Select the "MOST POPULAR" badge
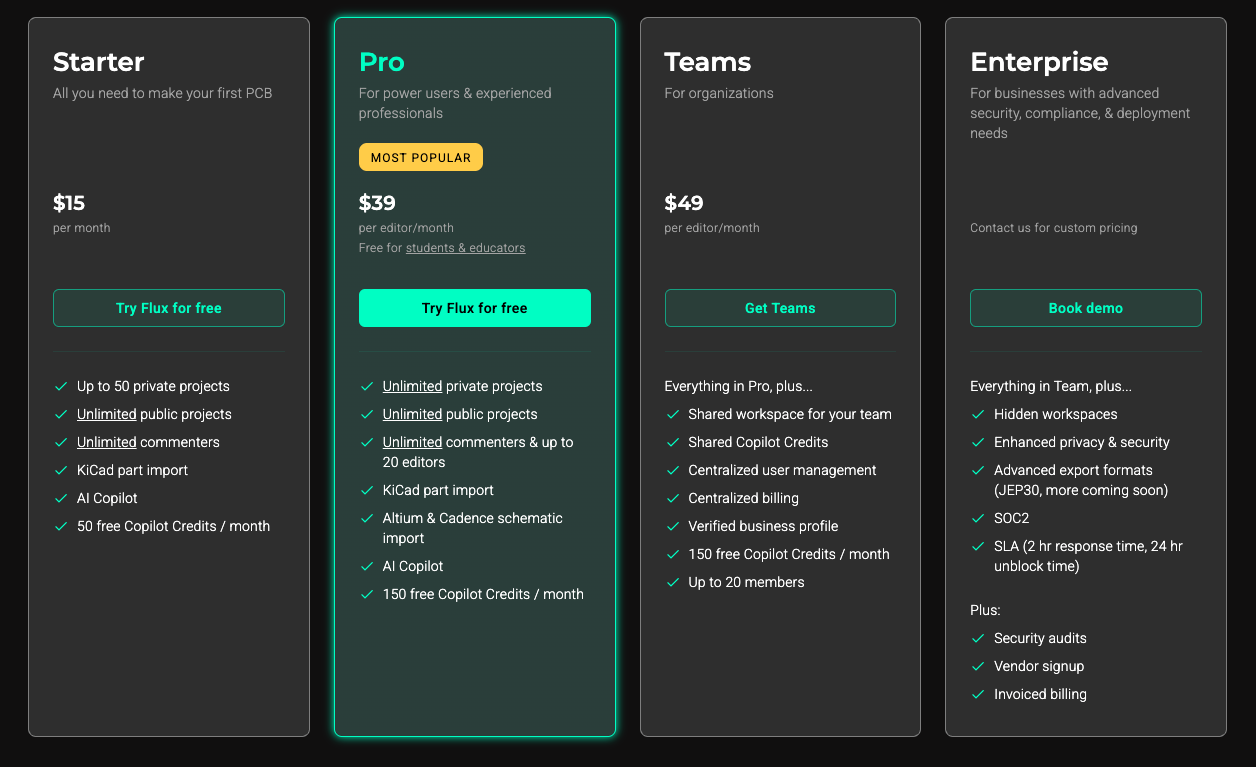 tap(421, 157)
